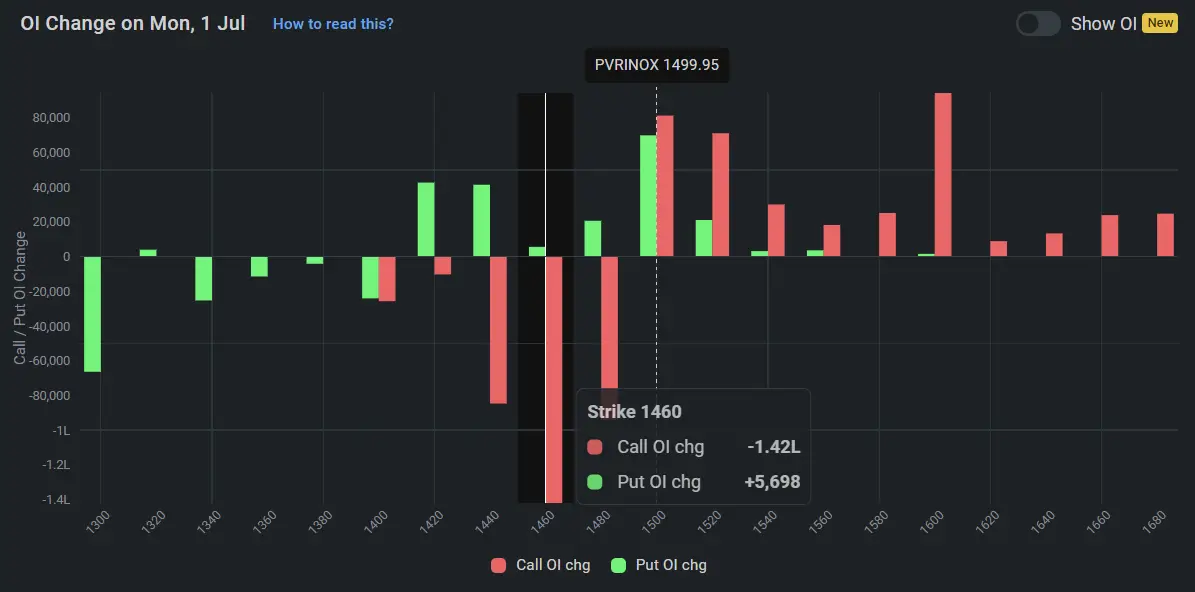Click the green put bar at strike 1420
This screenshot has height=592, width=1195.
(x=426, y=219)
